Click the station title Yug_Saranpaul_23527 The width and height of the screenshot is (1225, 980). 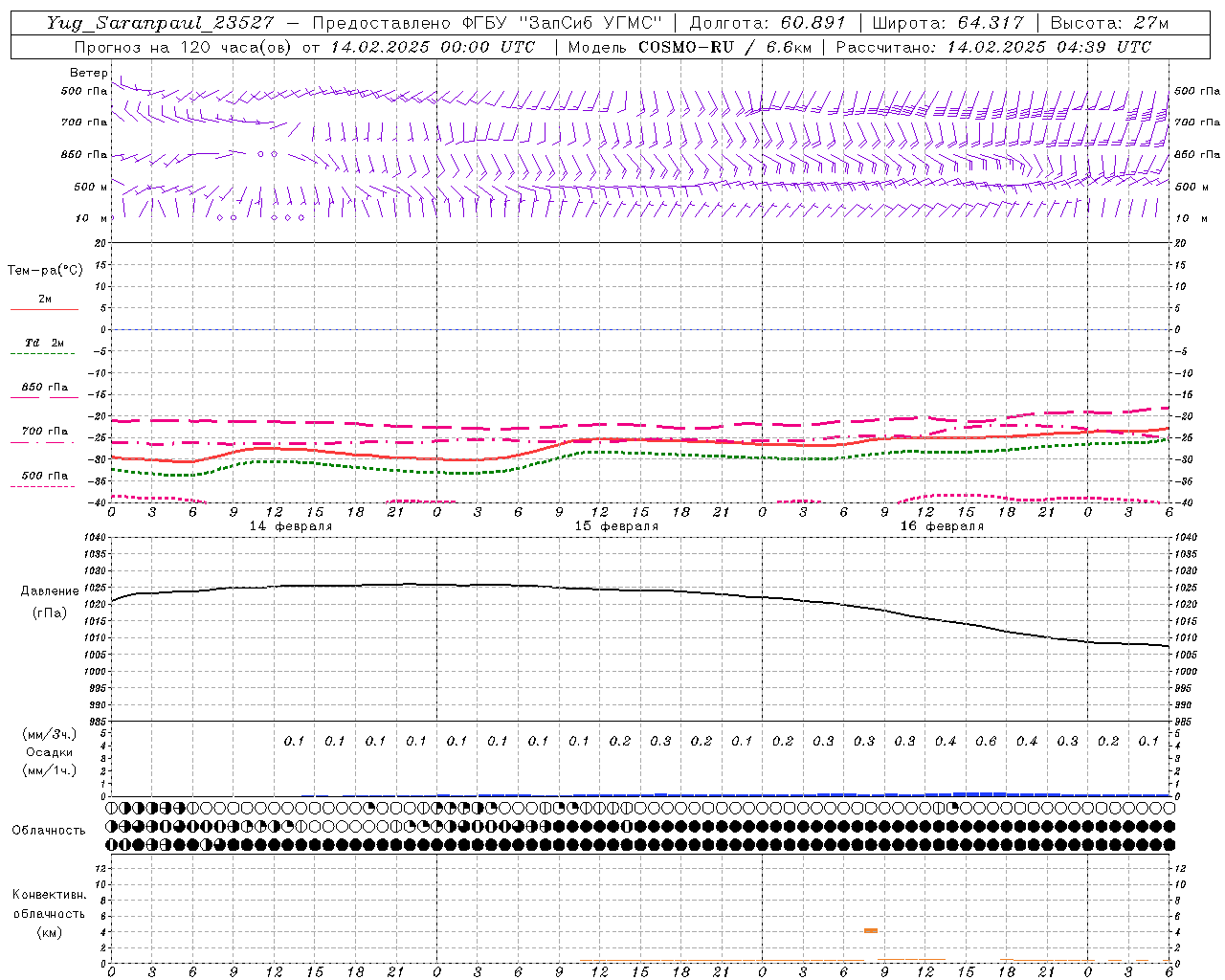coord(160,23)
